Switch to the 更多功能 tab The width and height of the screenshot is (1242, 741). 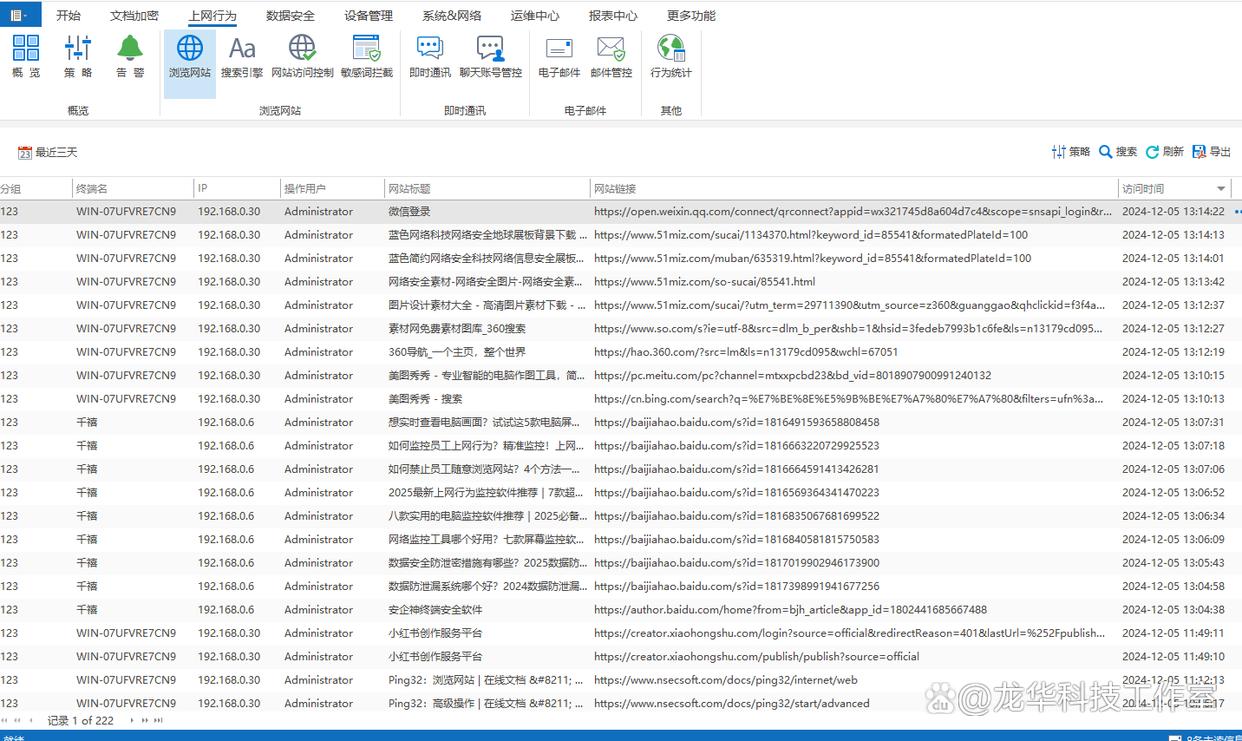[x=691, y=16]
